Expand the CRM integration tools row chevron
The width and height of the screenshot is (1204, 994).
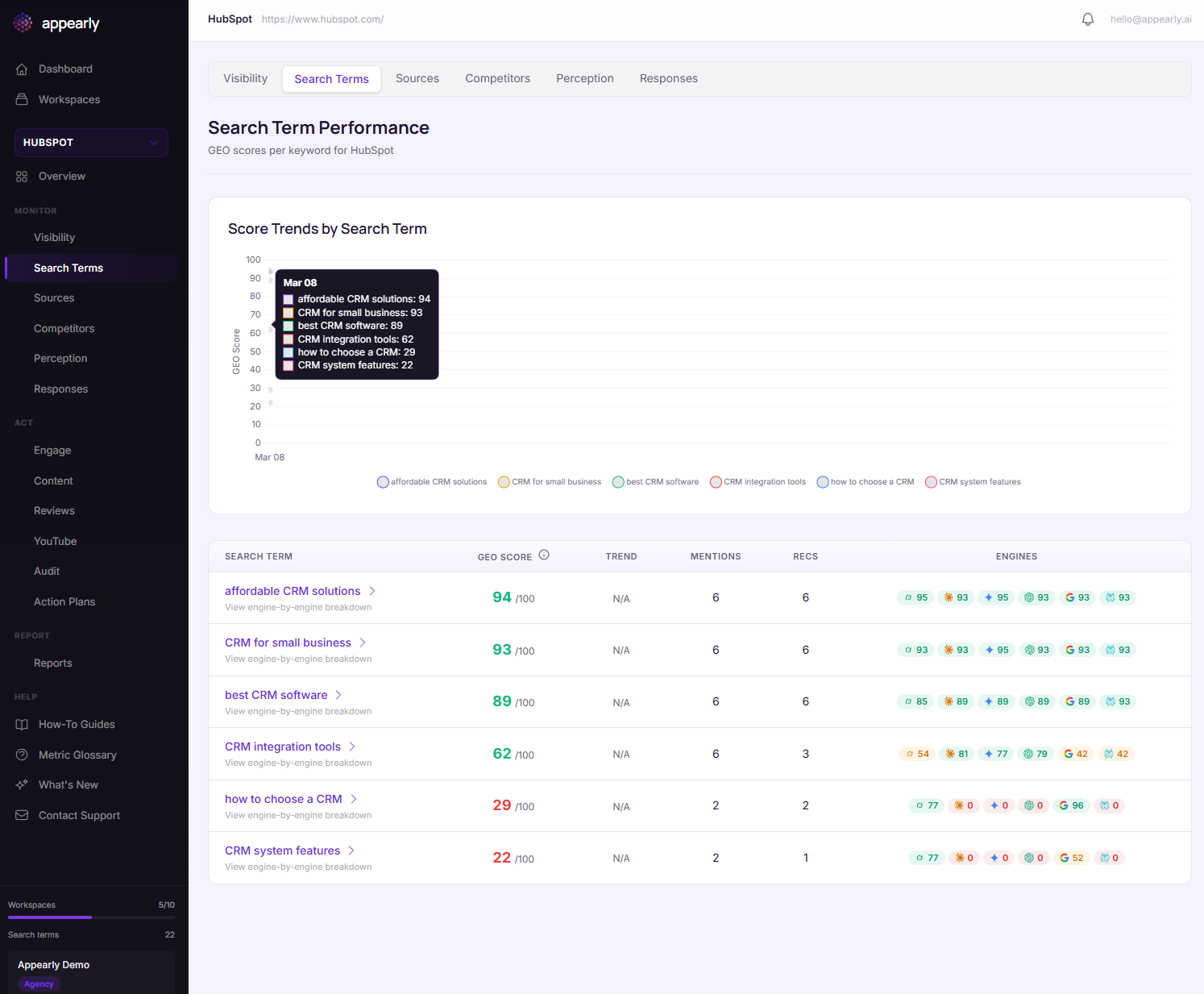click(x=351, y=747)
